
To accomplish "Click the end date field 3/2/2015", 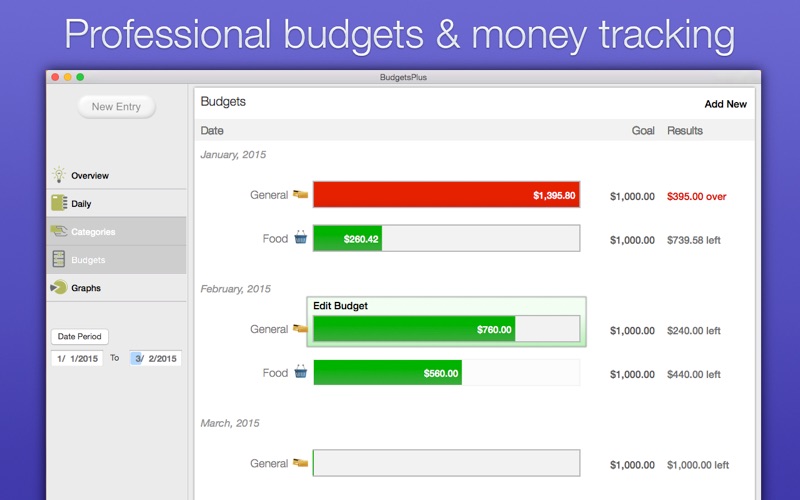I will click(156, 359).
